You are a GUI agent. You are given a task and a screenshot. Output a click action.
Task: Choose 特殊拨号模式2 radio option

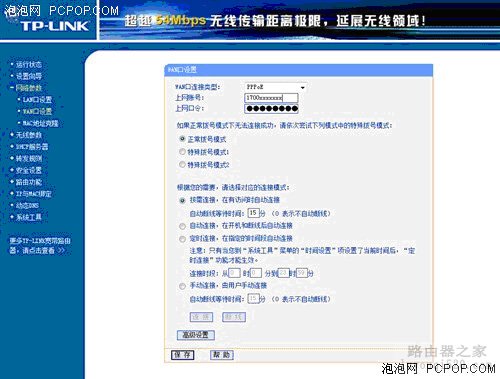tap(182, 164)
